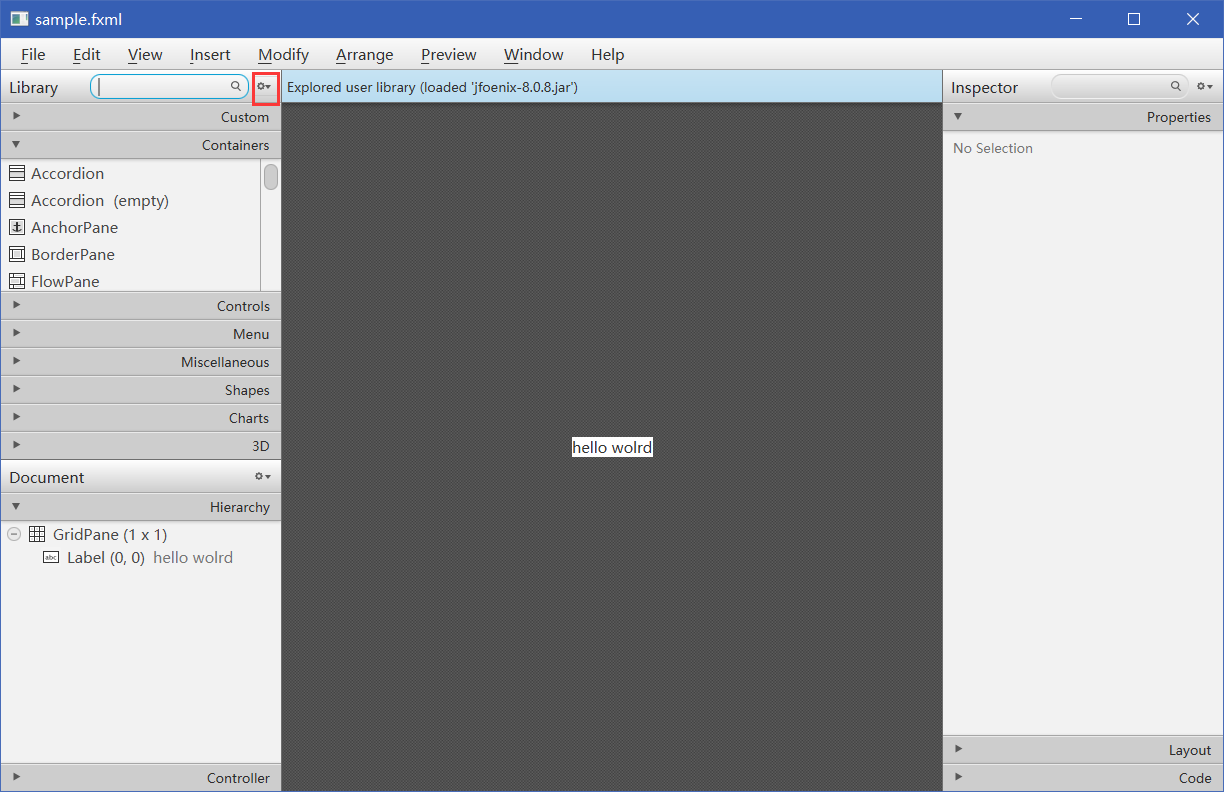The height and width of the screenshot is (792, 1224).
Task: Open the File menu
Action: coord(33,55)
